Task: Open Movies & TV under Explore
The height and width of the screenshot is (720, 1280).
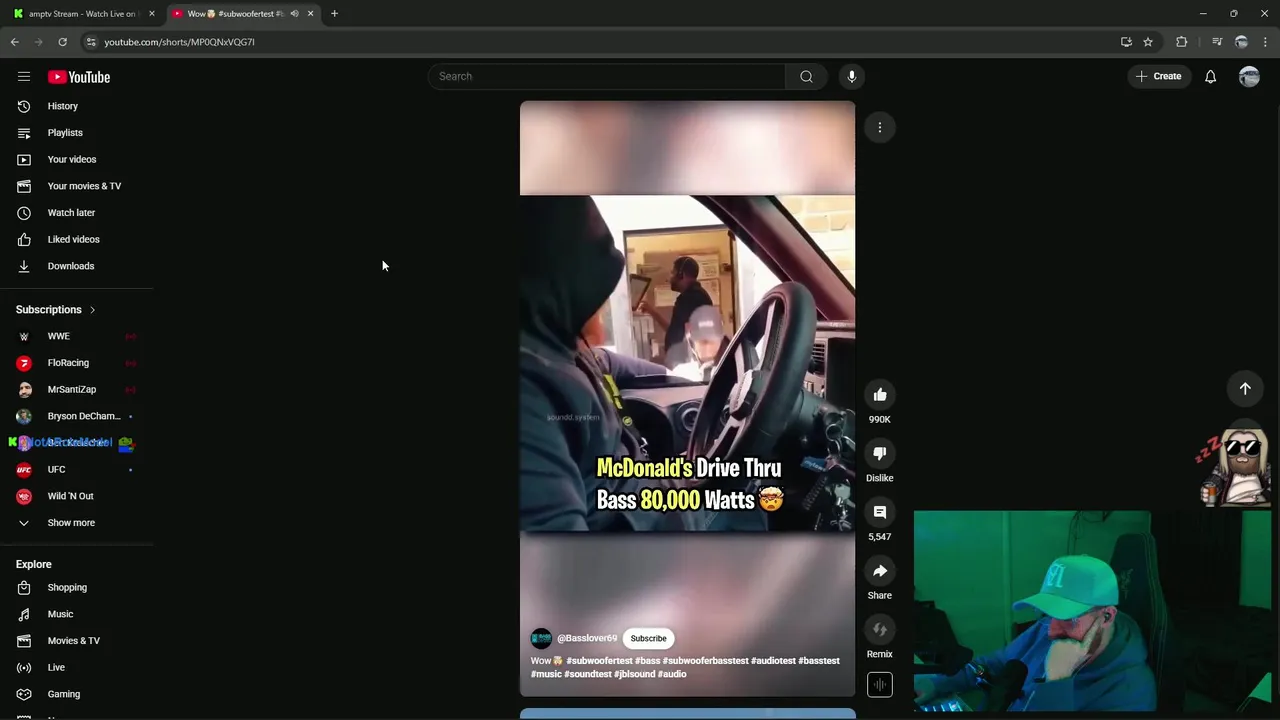Action: pyautogui.click(x=76, y=641)
